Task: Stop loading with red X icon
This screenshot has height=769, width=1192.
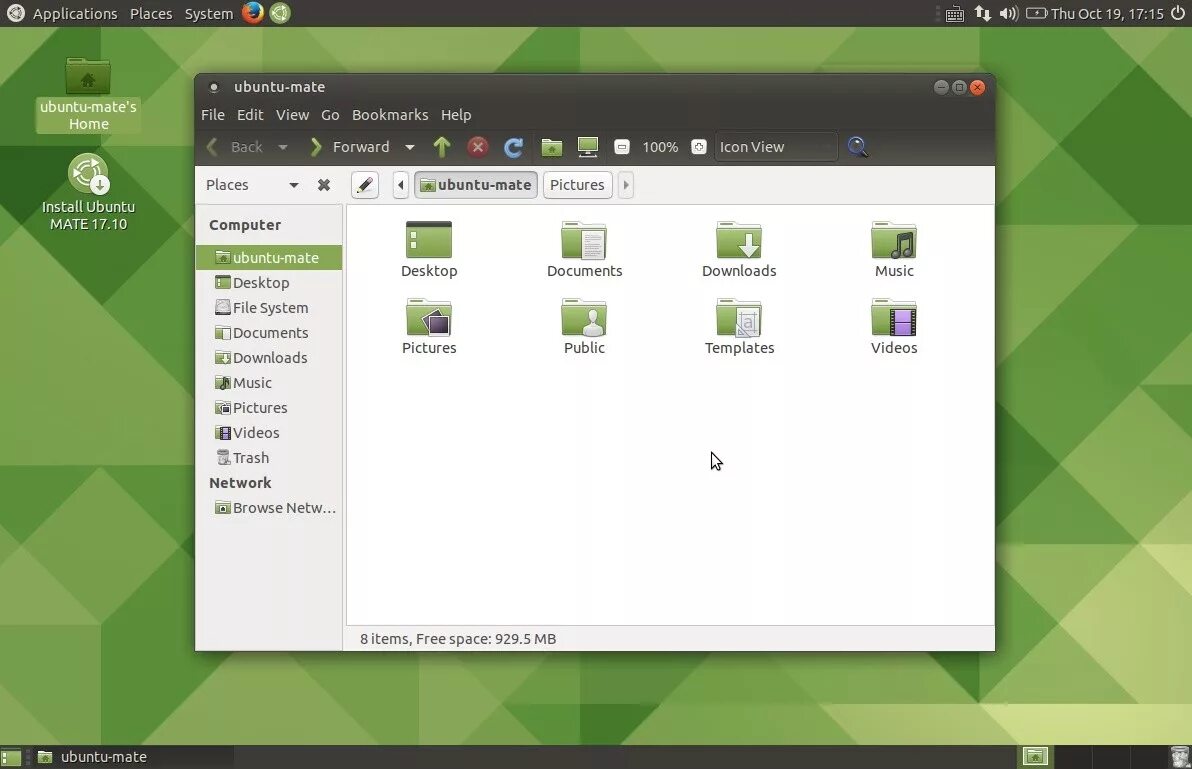Action: [477, 147]
